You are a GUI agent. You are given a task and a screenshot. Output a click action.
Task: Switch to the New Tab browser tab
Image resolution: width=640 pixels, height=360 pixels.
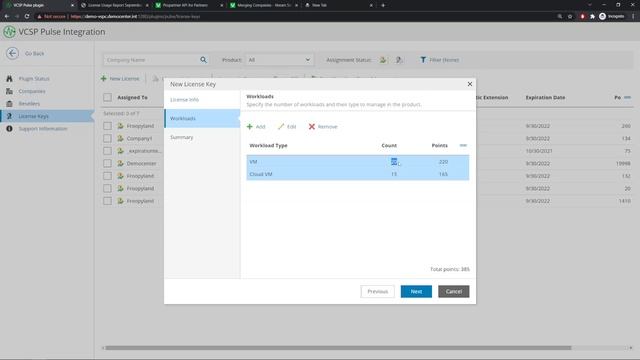[339, 5]
